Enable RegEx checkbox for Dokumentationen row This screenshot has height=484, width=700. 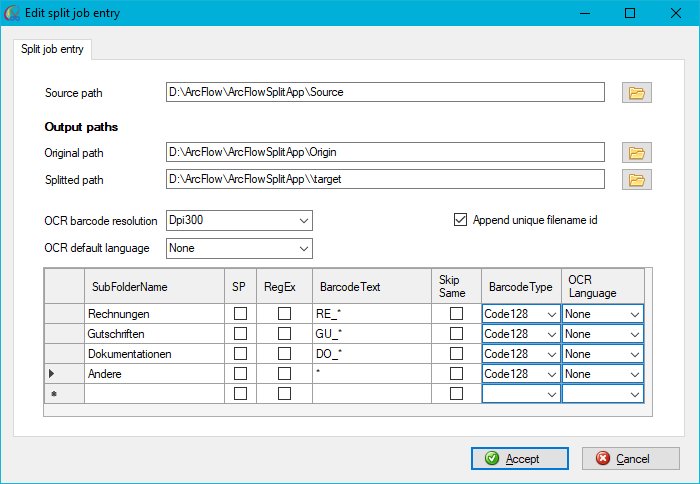pyautogui.click(x=284, y=354)
